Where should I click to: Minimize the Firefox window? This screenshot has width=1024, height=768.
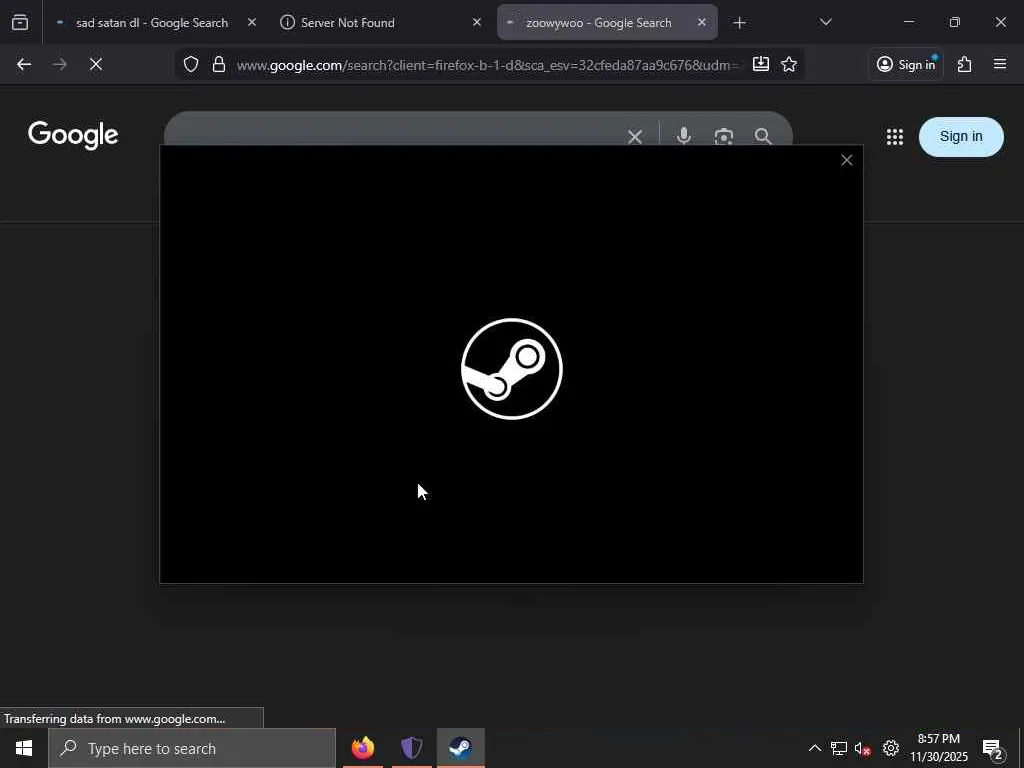pyautogui.click(x=908, y=22)
